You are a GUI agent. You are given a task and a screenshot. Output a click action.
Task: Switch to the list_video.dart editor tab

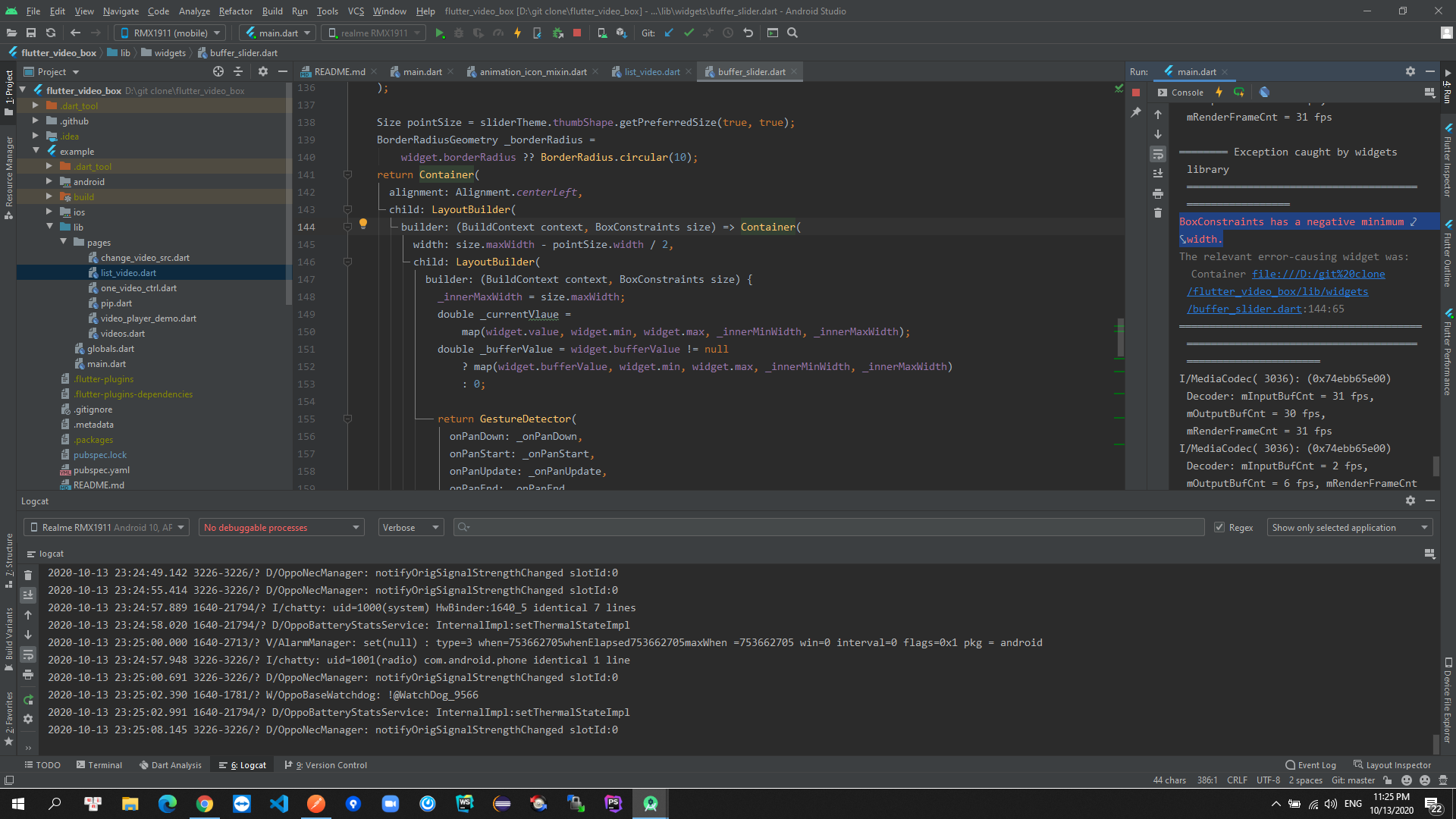(x=651, y=71)
